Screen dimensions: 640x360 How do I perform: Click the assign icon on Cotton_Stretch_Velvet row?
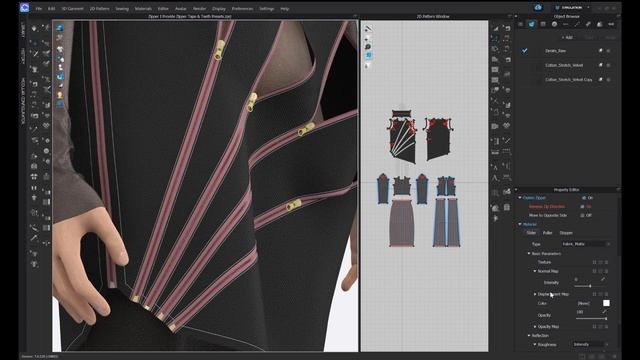coord(600,65)
